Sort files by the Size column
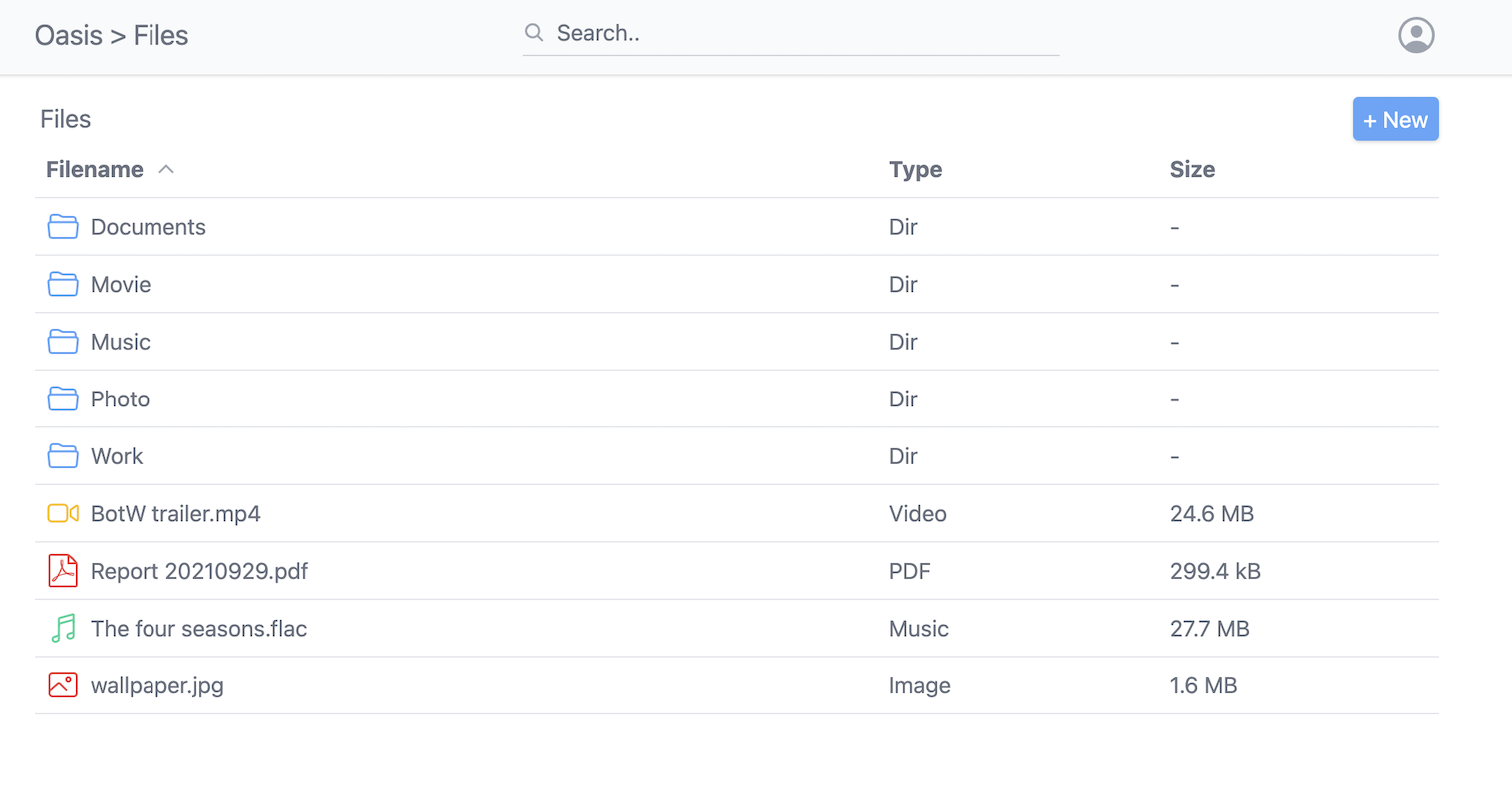This screenshot has width=1512, height=797. [1192, 169]
